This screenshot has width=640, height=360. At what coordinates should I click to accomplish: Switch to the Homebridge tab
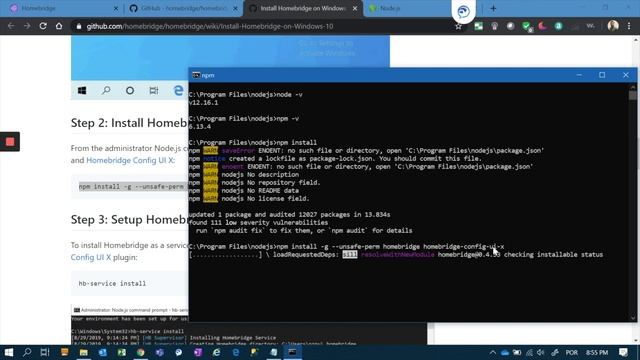click(x=63, y=8)
